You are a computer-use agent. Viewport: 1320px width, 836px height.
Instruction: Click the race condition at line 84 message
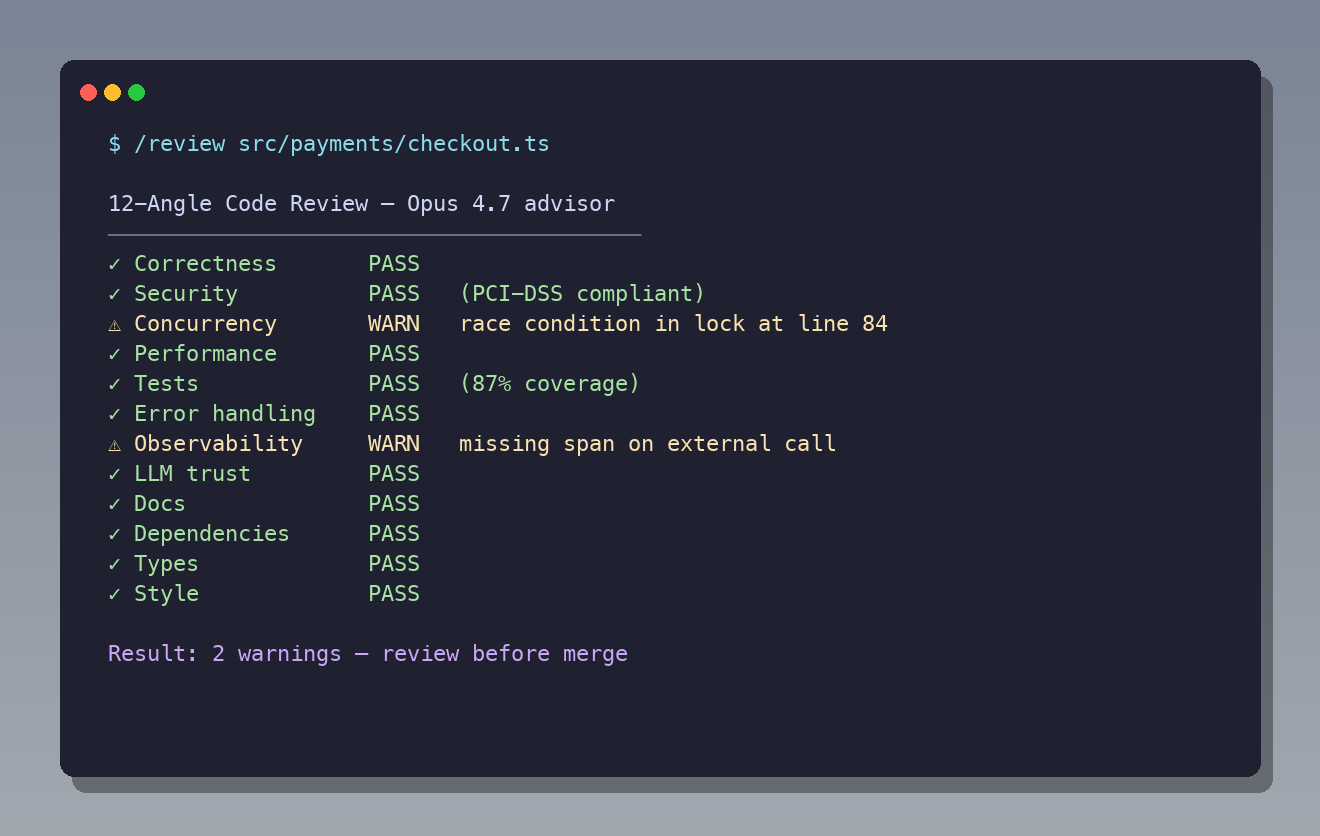pos(673,324)
